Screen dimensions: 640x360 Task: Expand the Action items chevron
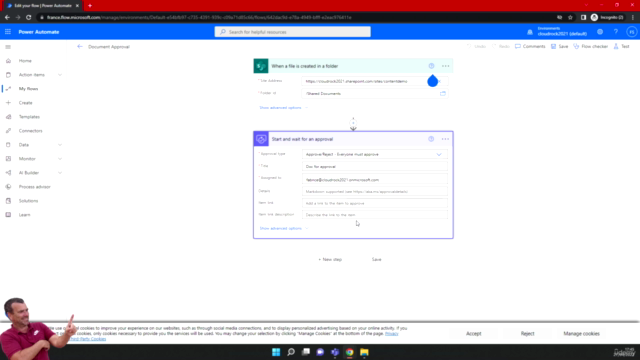[60, 75]
